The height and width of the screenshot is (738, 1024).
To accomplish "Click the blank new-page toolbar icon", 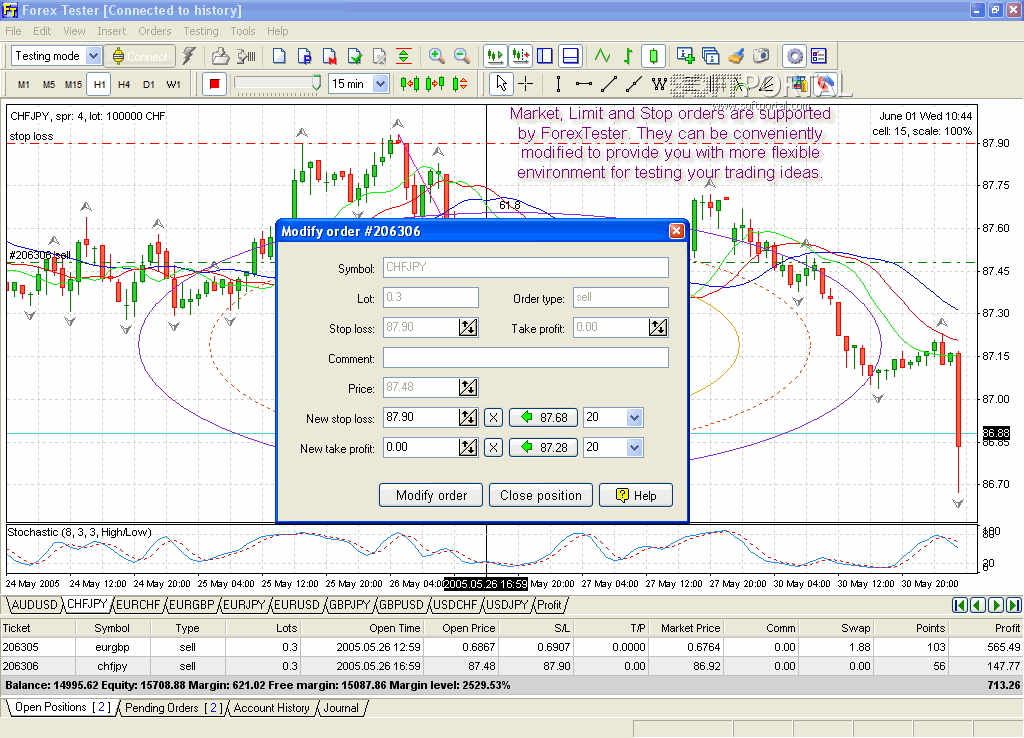I will click(x=279, y=56).
